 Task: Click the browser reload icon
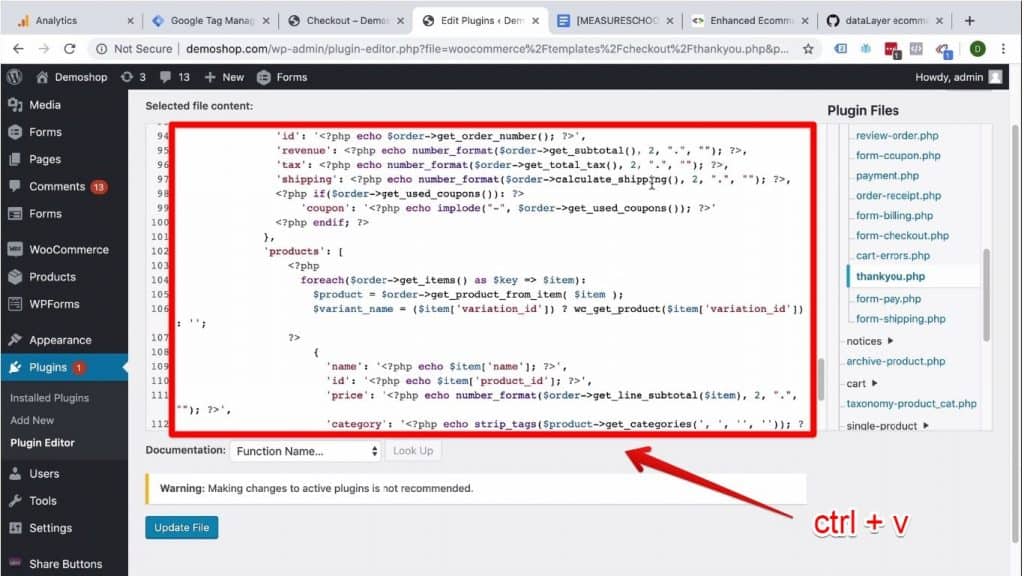[x=69, y=48]
